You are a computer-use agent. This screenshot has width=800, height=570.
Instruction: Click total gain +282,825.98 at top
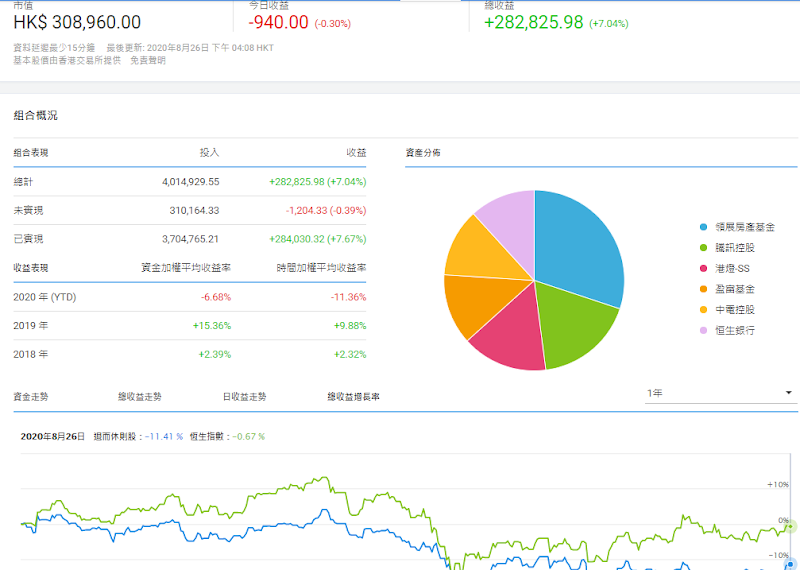[x=534, y=22]
